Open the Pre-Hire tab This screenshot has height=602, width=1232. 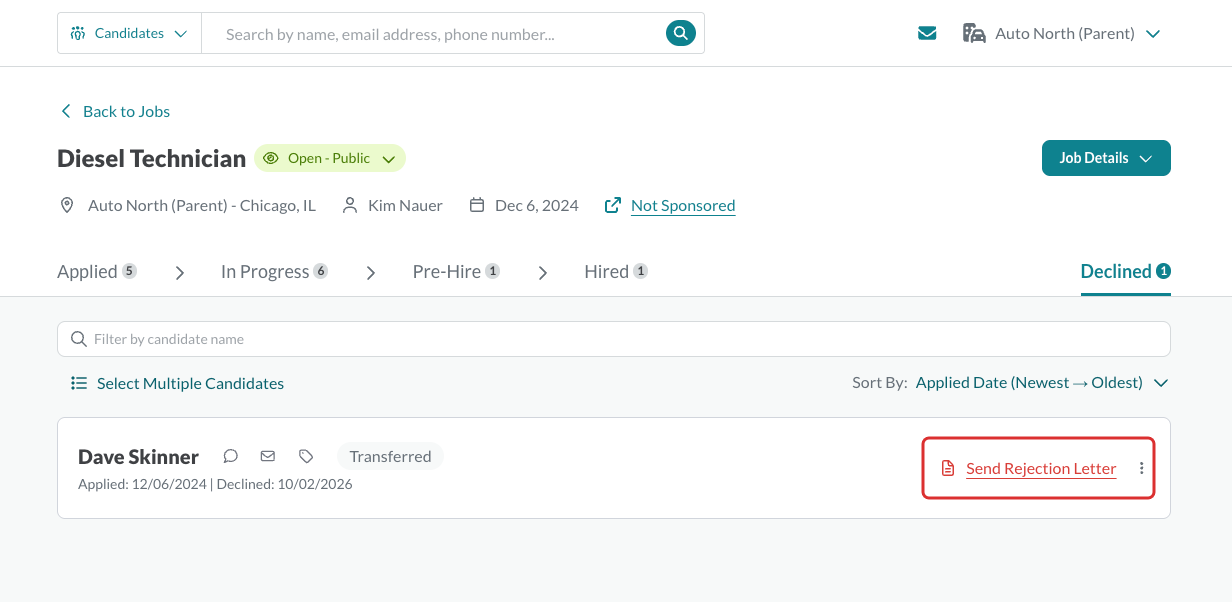pyautogui.click(x=457, y=271)
